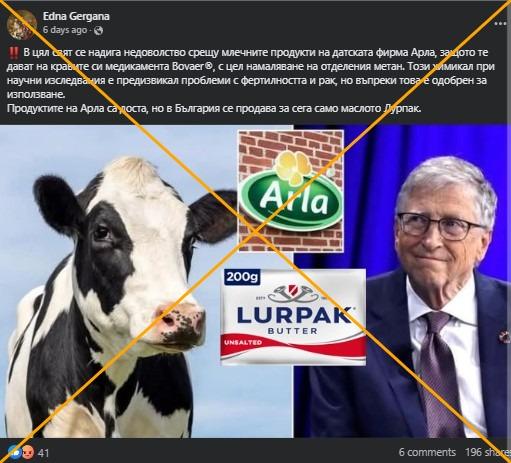Screen dimensions: 511x463
Task: Click the angry reaction icon
Action: [28, 453]
